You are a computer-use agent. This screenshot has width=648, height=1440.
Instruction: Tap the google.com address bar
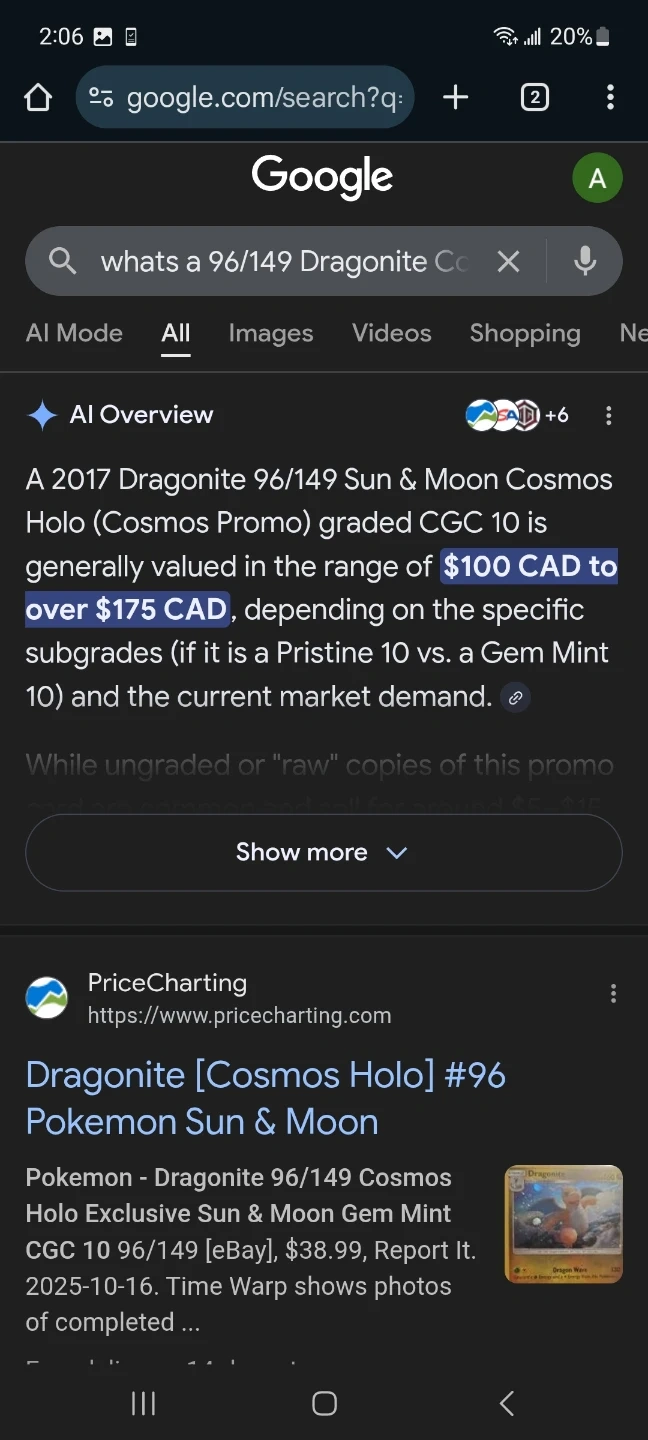point(245,97)
